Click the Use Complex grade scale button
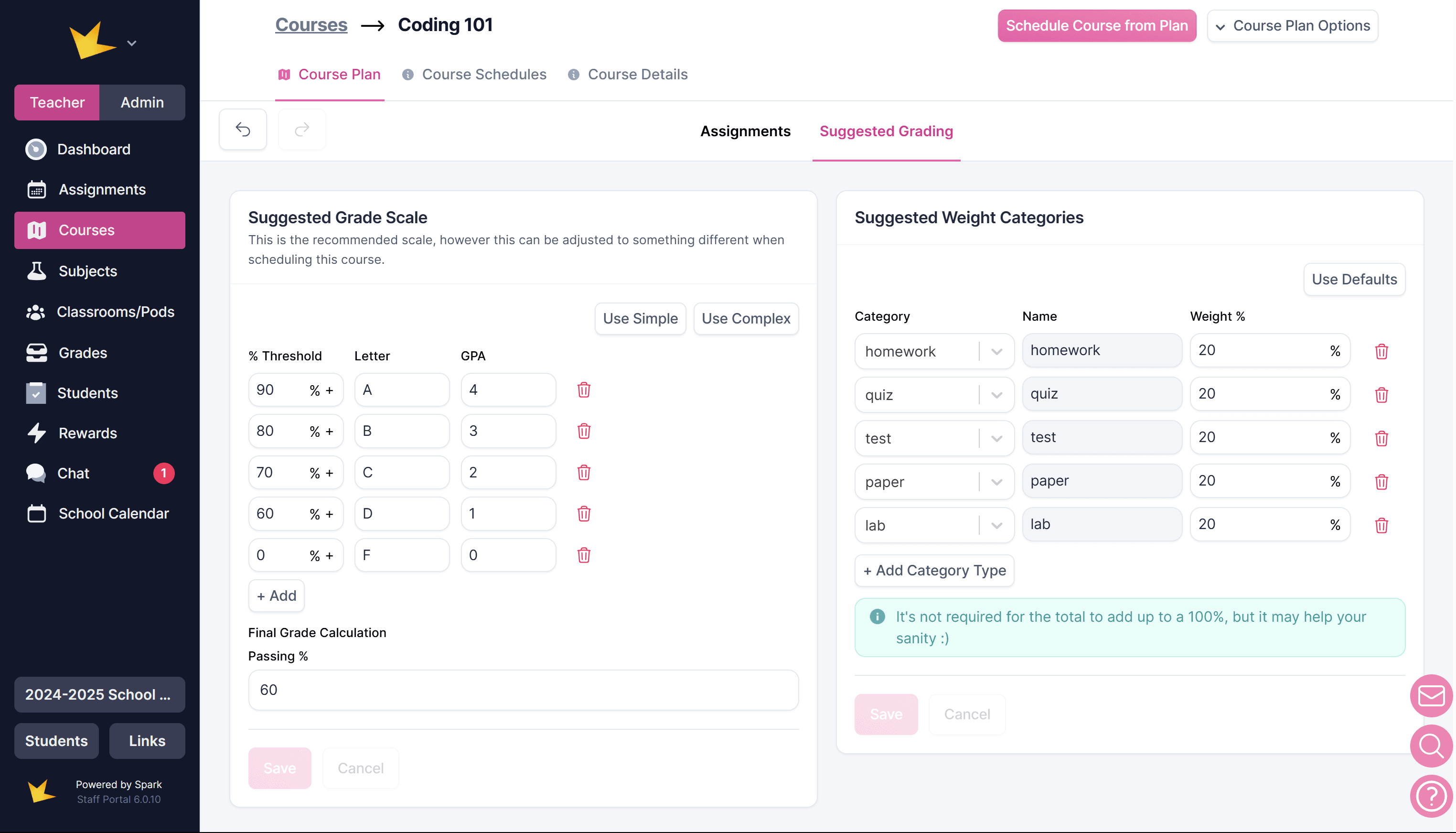This screenshot has width=1456, height=833. pyautogui.click(x=745, y=319)
